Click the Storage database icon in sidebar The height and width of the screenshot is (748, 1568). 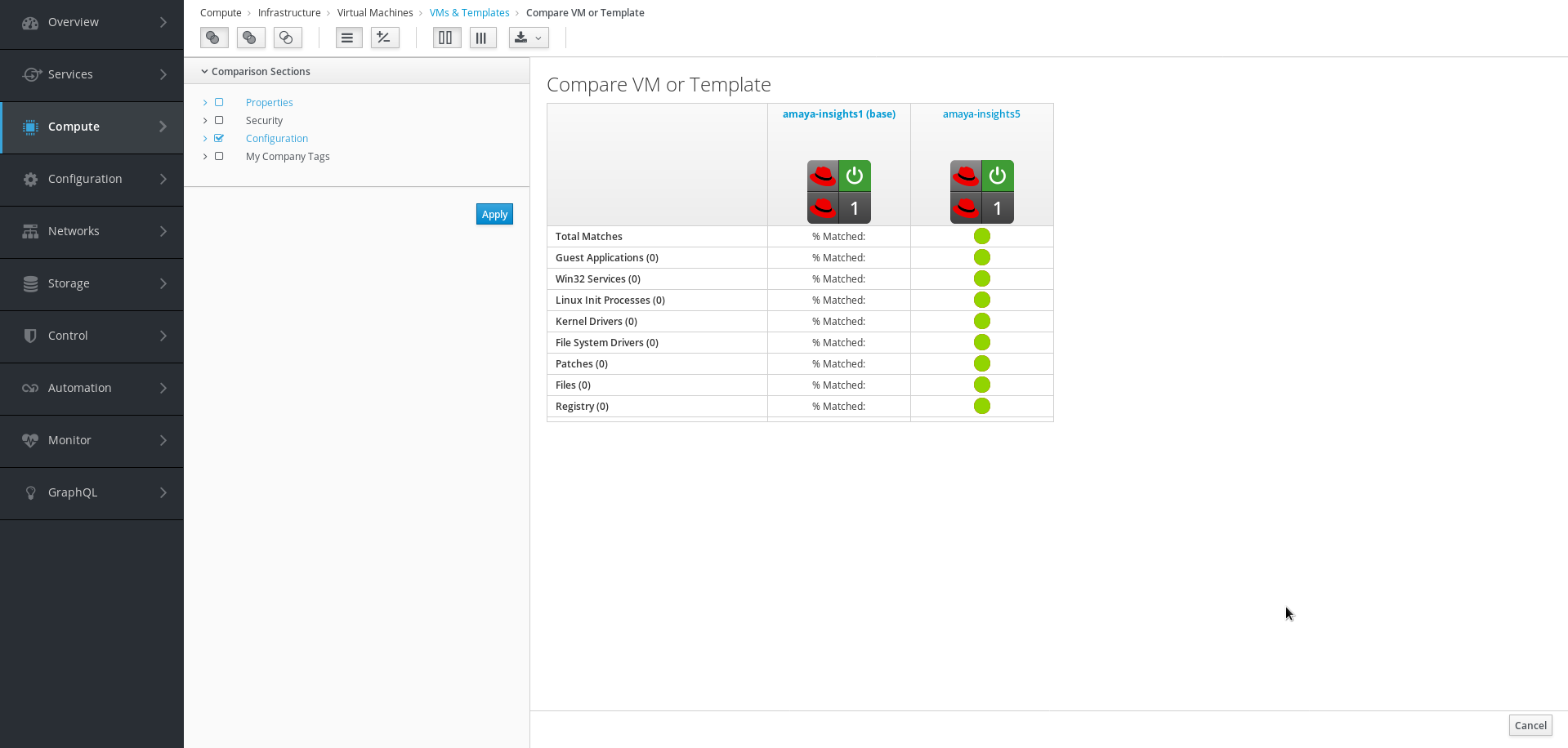point(30,283)
